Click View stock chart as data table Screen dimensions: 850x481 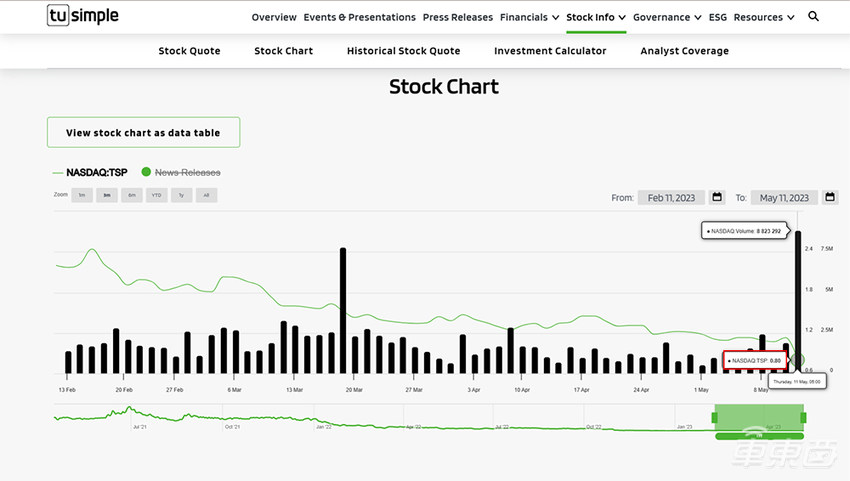tap(143, 132)
